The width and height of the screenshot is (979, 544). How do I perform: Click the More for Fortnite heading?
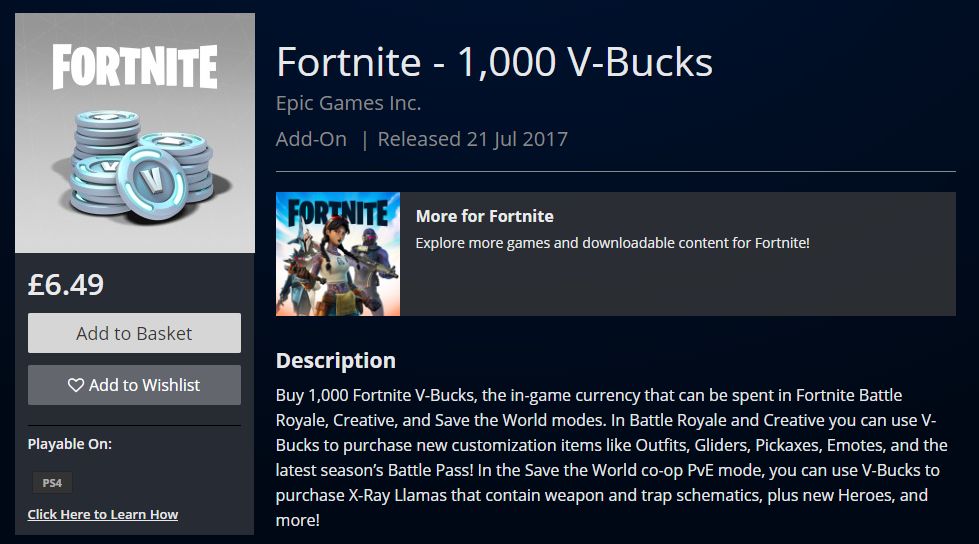[x=485, y=216]
